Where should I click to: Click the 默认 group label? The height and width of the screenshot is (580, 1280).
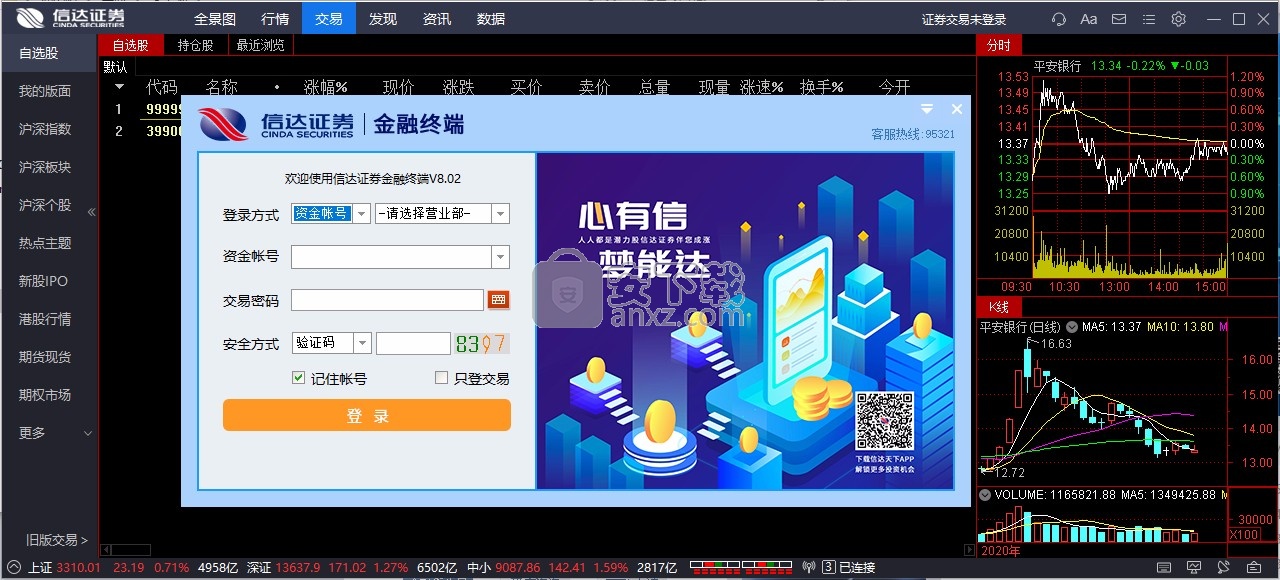(116, 67)
